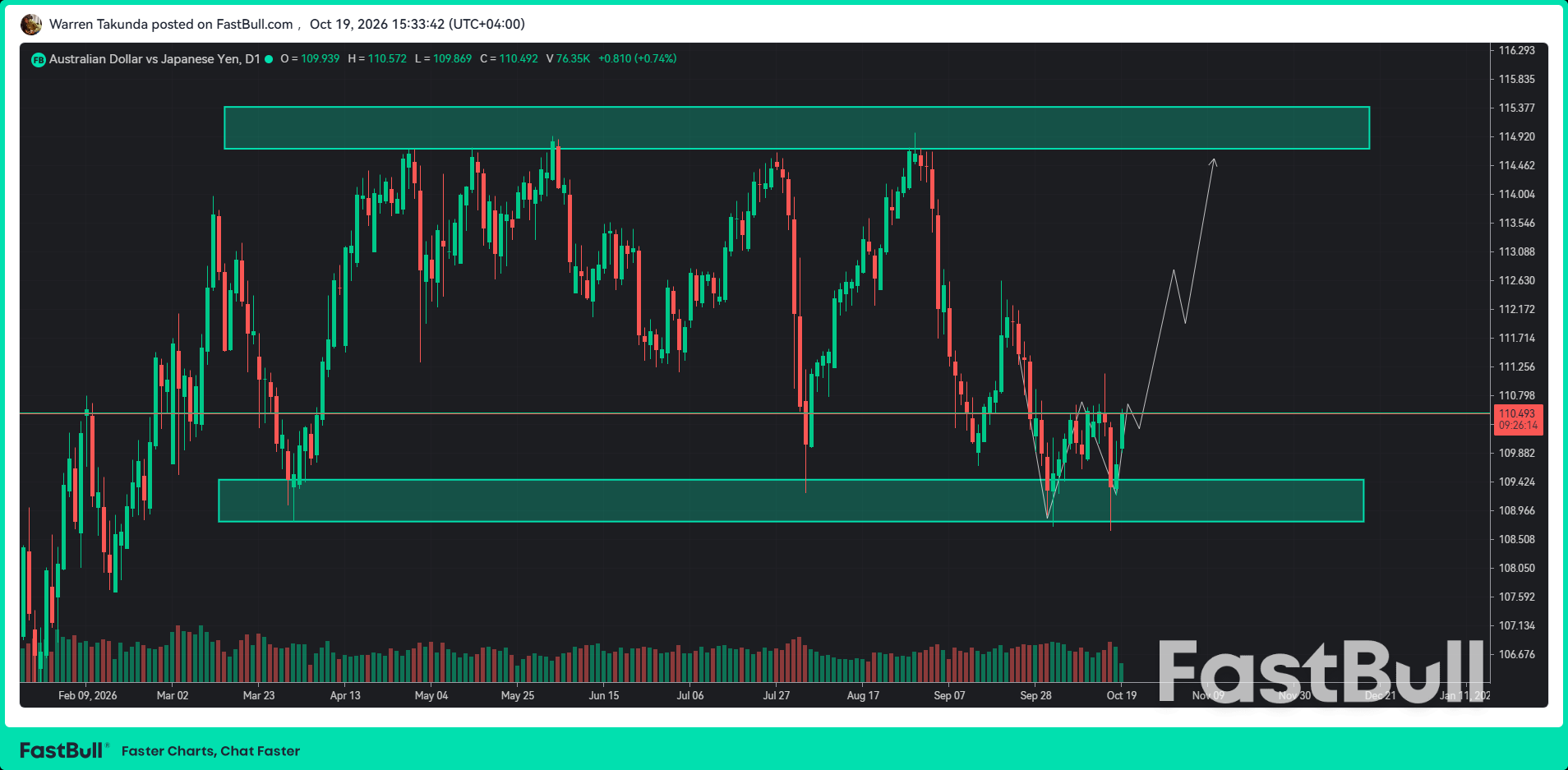The width and height of the screenshot is (1568, 770).
Task: Click the May 25 date axis label
Action: pyautogui.click(x=518, y=695)
